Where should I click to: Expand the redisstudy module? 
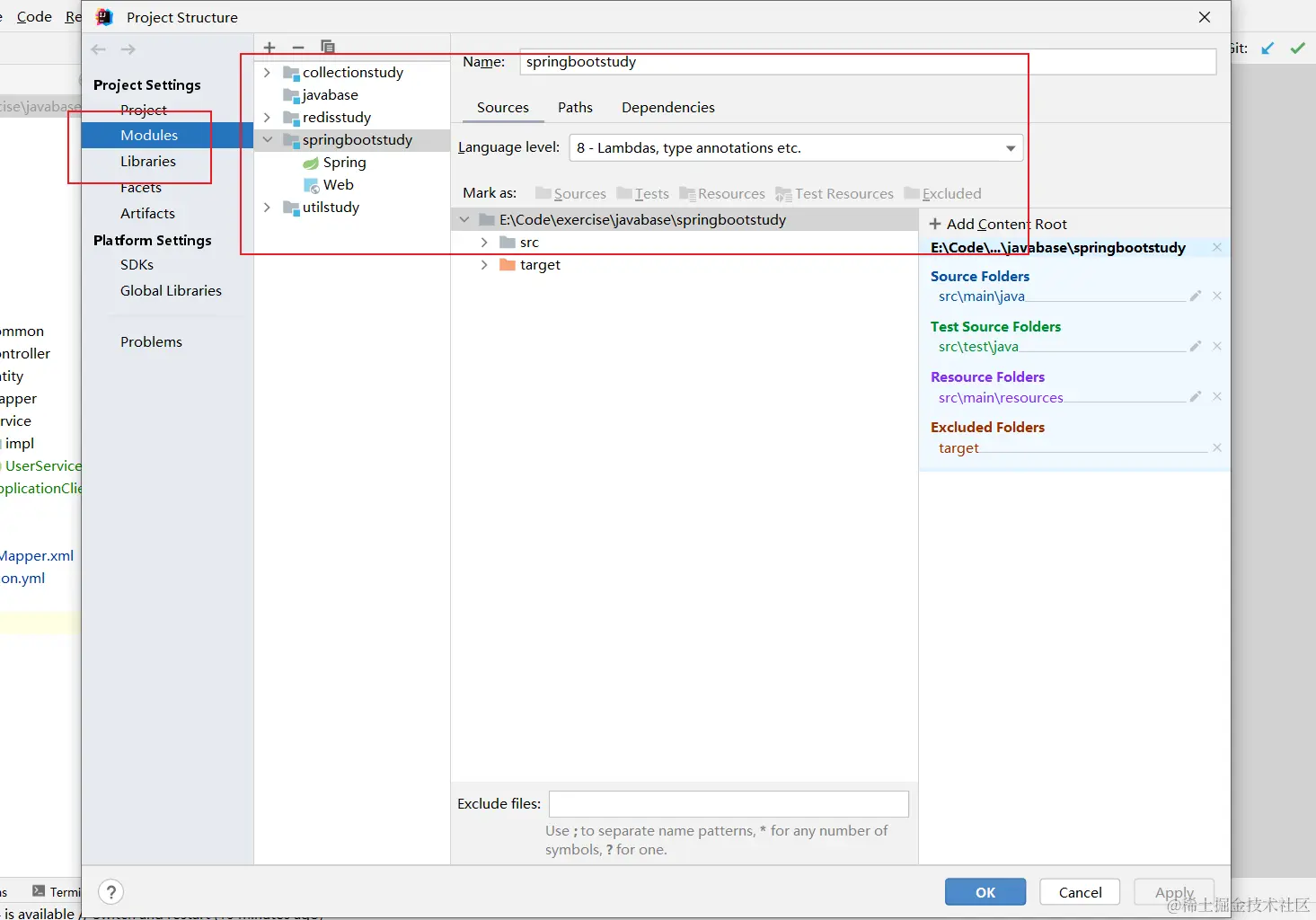267,118
